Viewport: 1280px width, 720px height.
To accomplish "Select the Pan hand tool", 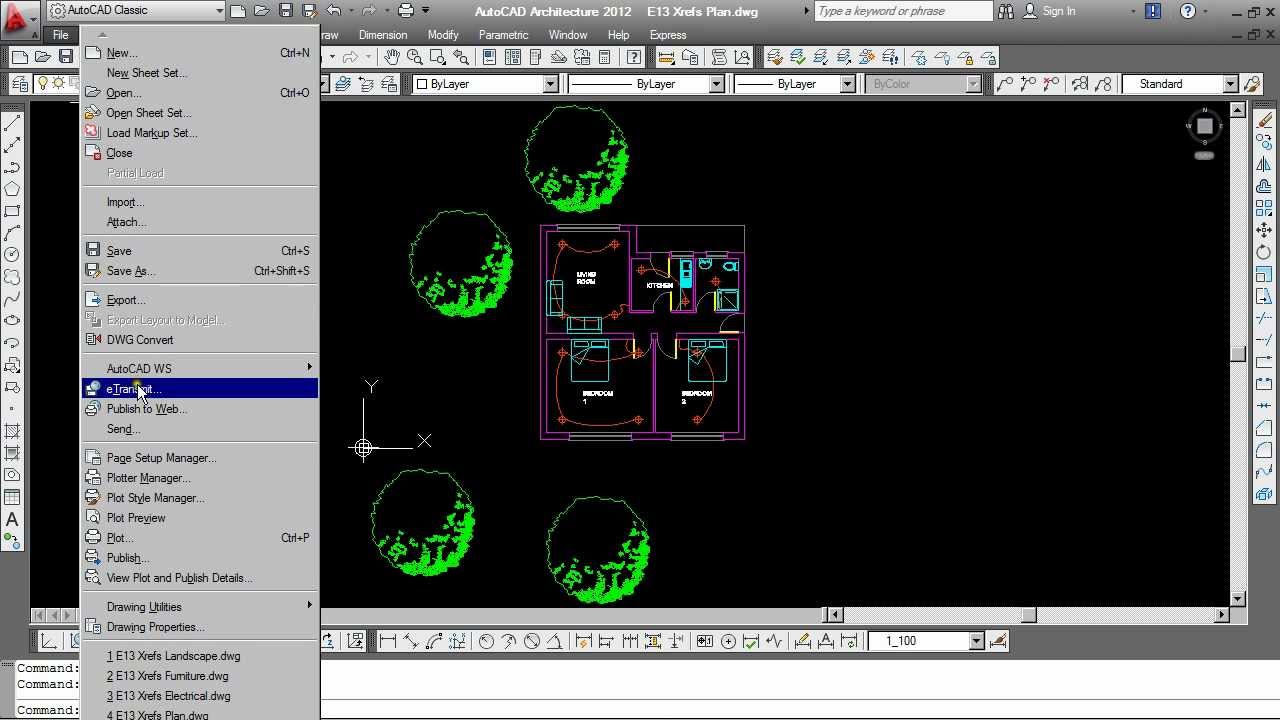I will pyautogui.click(x=391, y=58).
